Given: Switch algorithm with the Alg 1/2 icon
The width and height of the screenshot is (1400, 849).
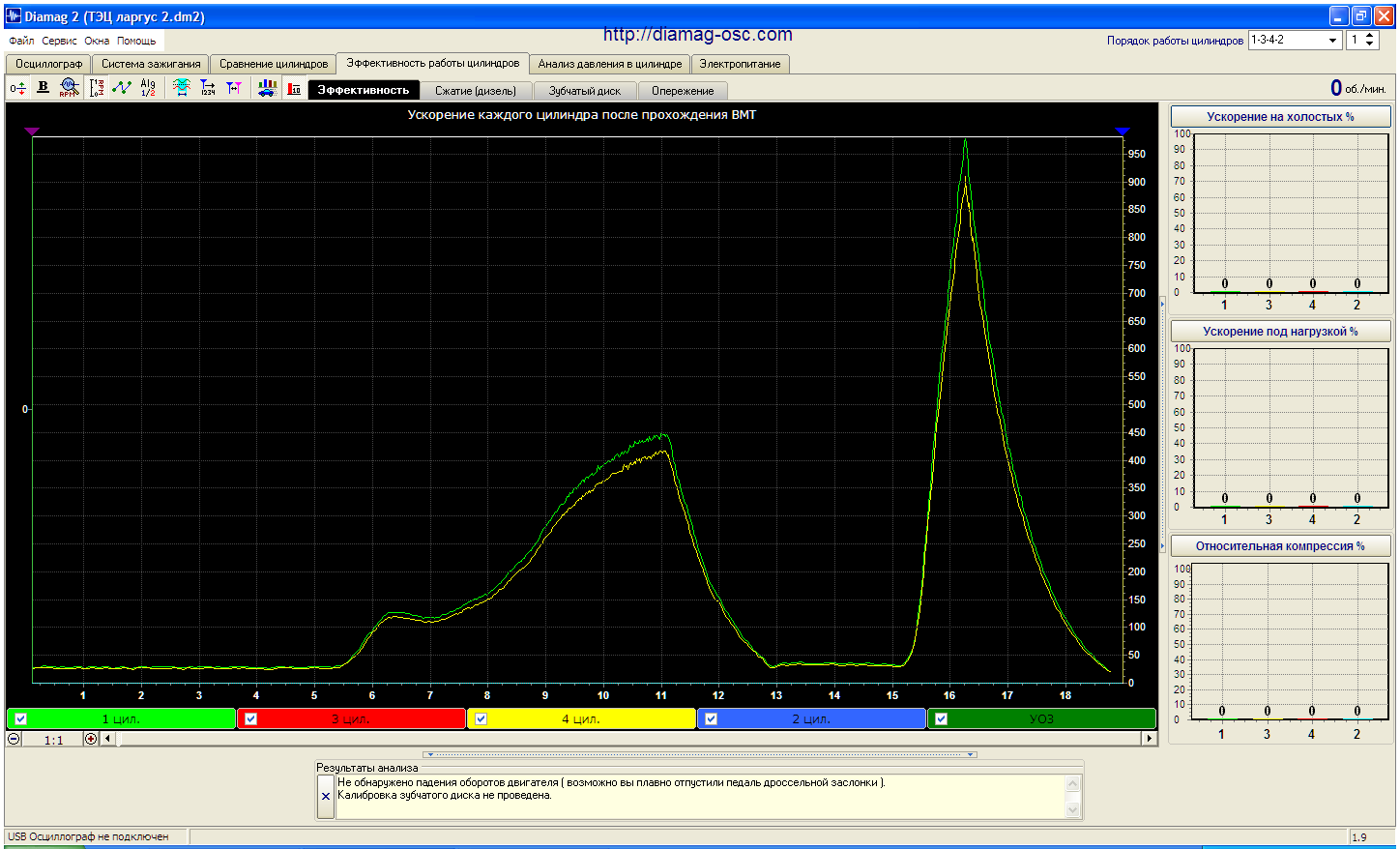Looking at the screenshot, I should 148,88.
